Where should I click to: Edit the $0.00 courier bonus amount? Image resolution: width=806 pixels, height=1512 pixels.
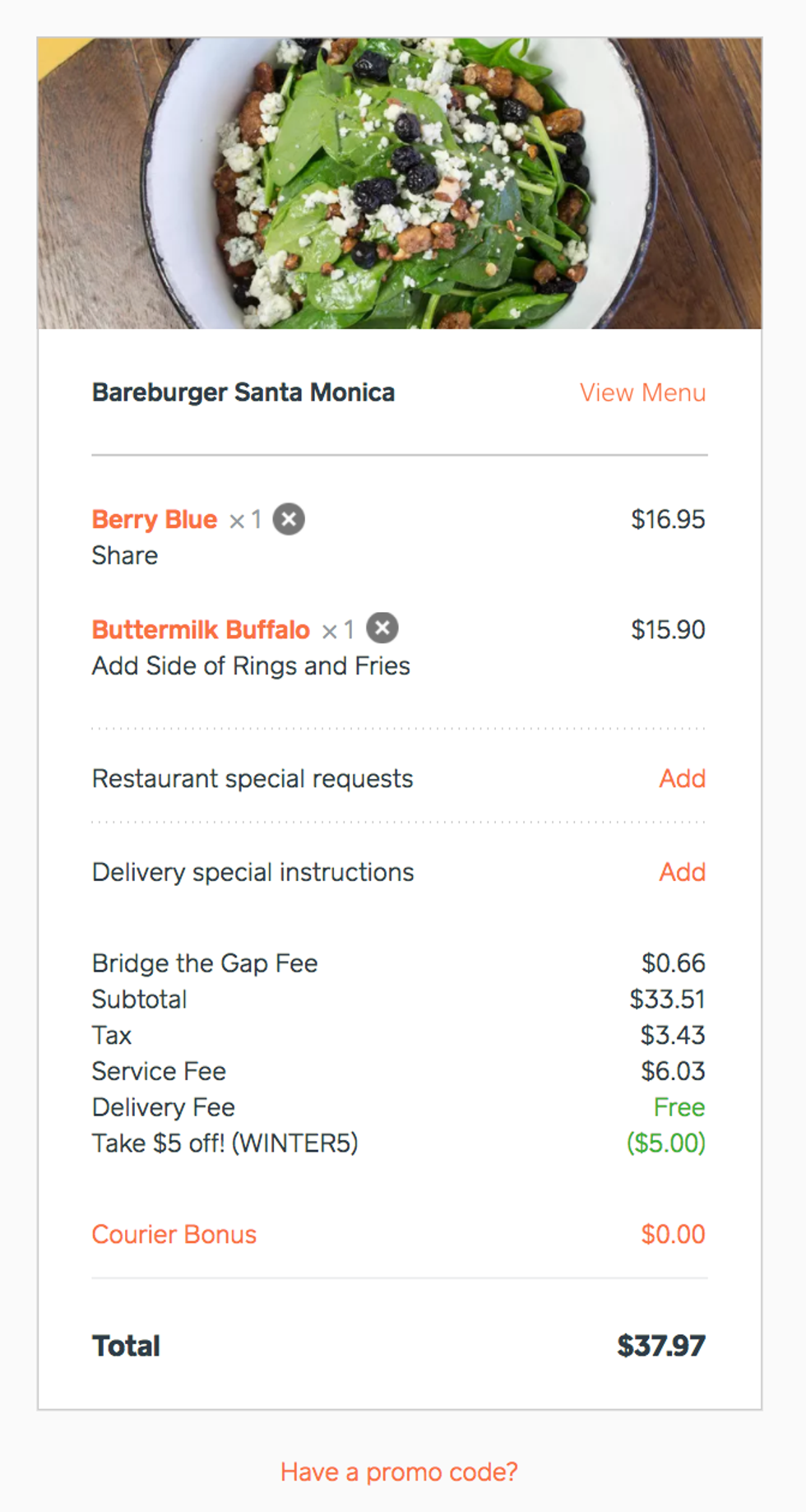point(673,1234)
